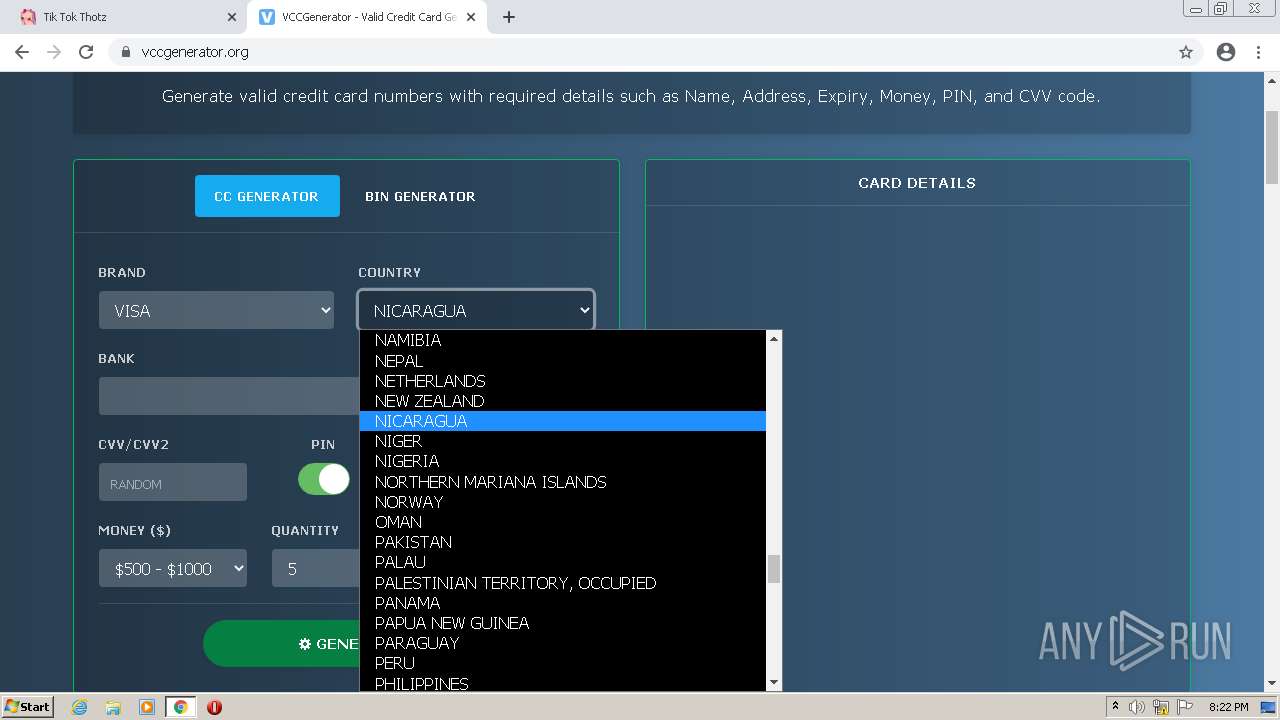Click Chrome icon in taskbar
This screenshot has width=1280, height=720.
click(x=181, y=707)
